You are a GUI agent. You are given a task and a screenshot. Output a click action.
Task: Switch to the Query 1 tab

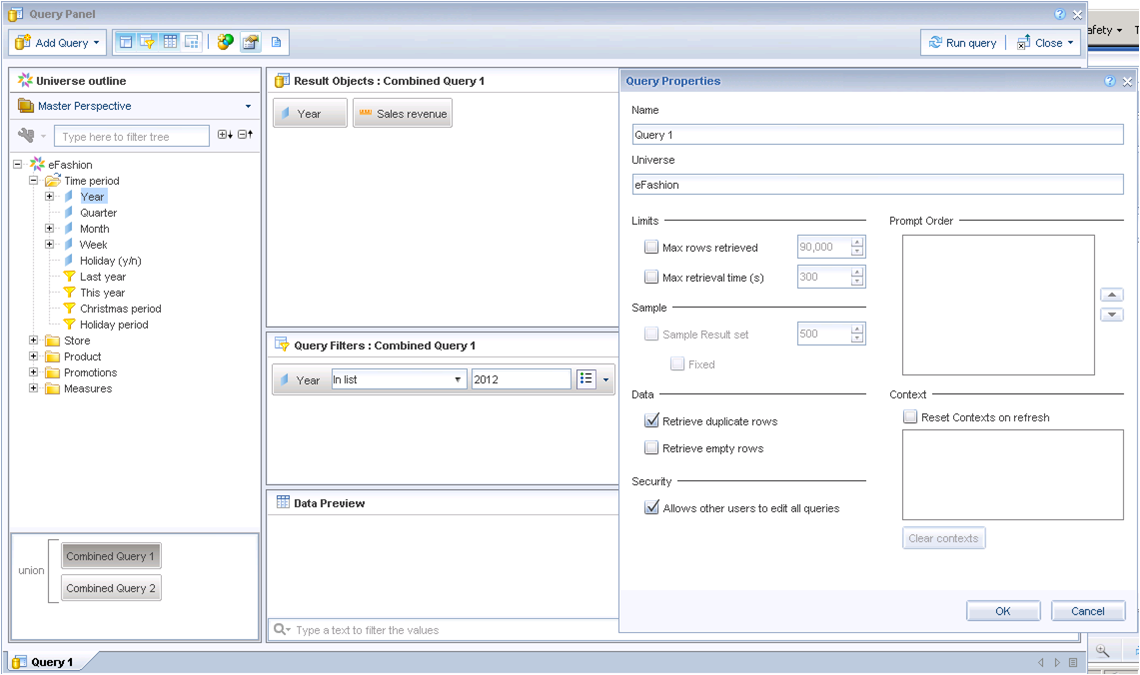pos(45,661)
